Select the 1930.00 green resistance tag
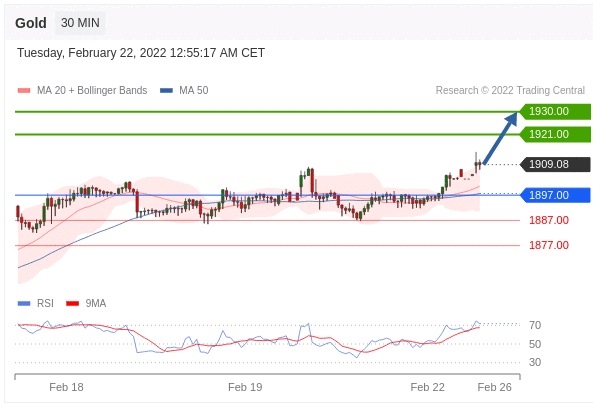This screenshot has width=593, height=406. point(555,112)
